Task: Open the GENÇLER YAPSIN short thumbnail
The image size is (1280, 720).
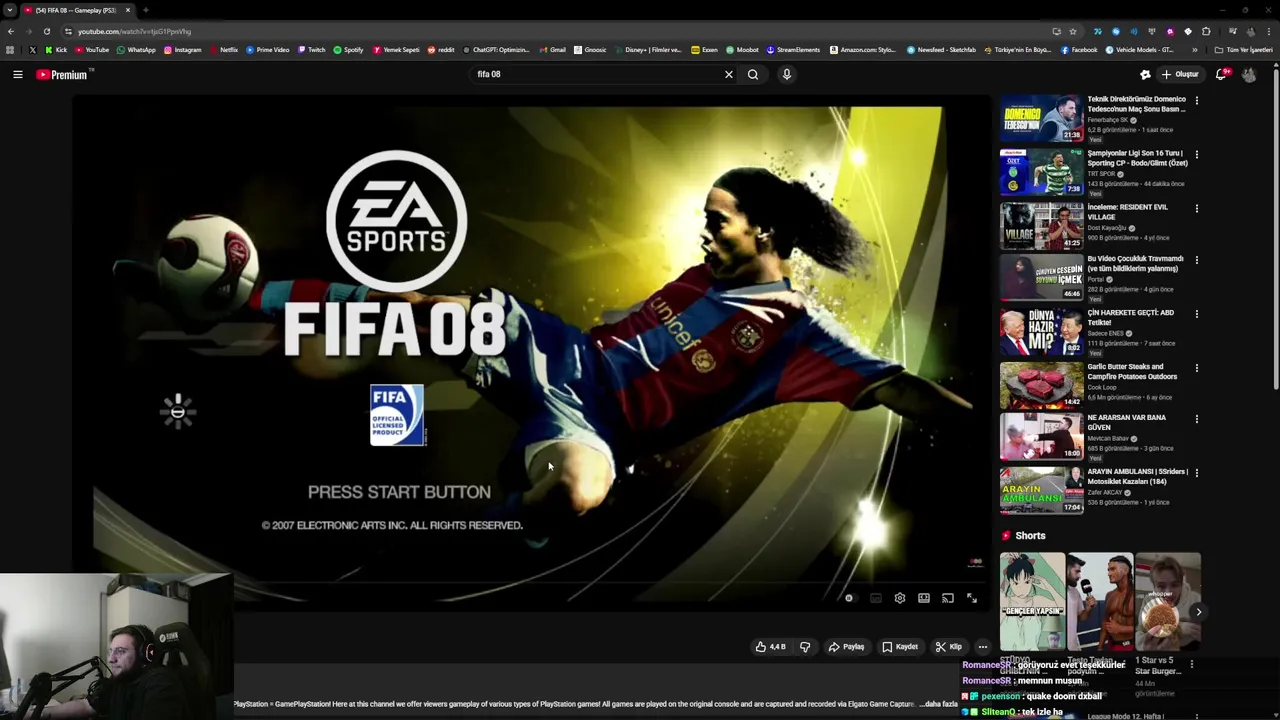Action: pos(1032,602)
